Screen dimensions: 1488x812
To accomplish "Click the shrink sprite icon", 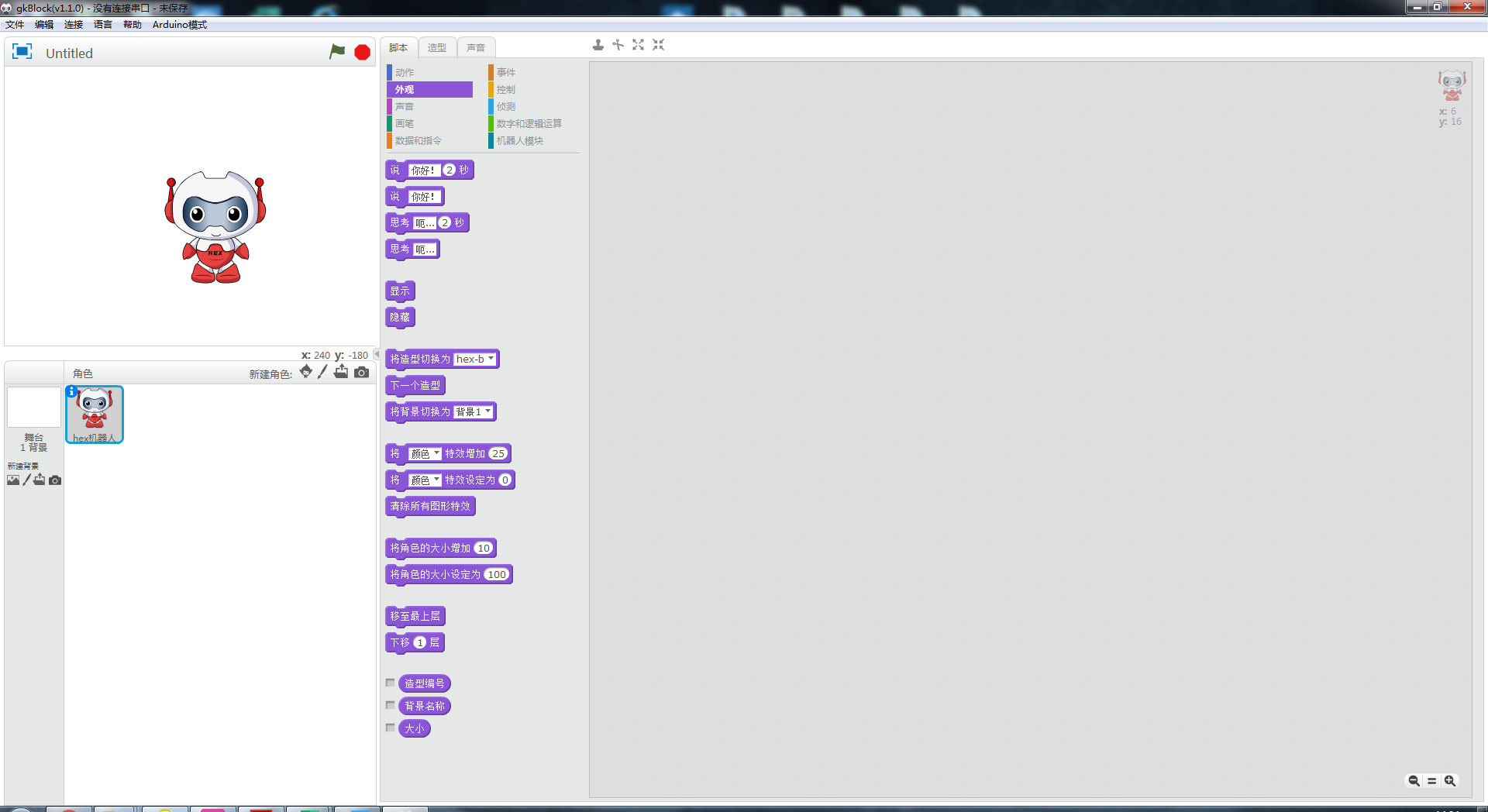I will 658,45.
